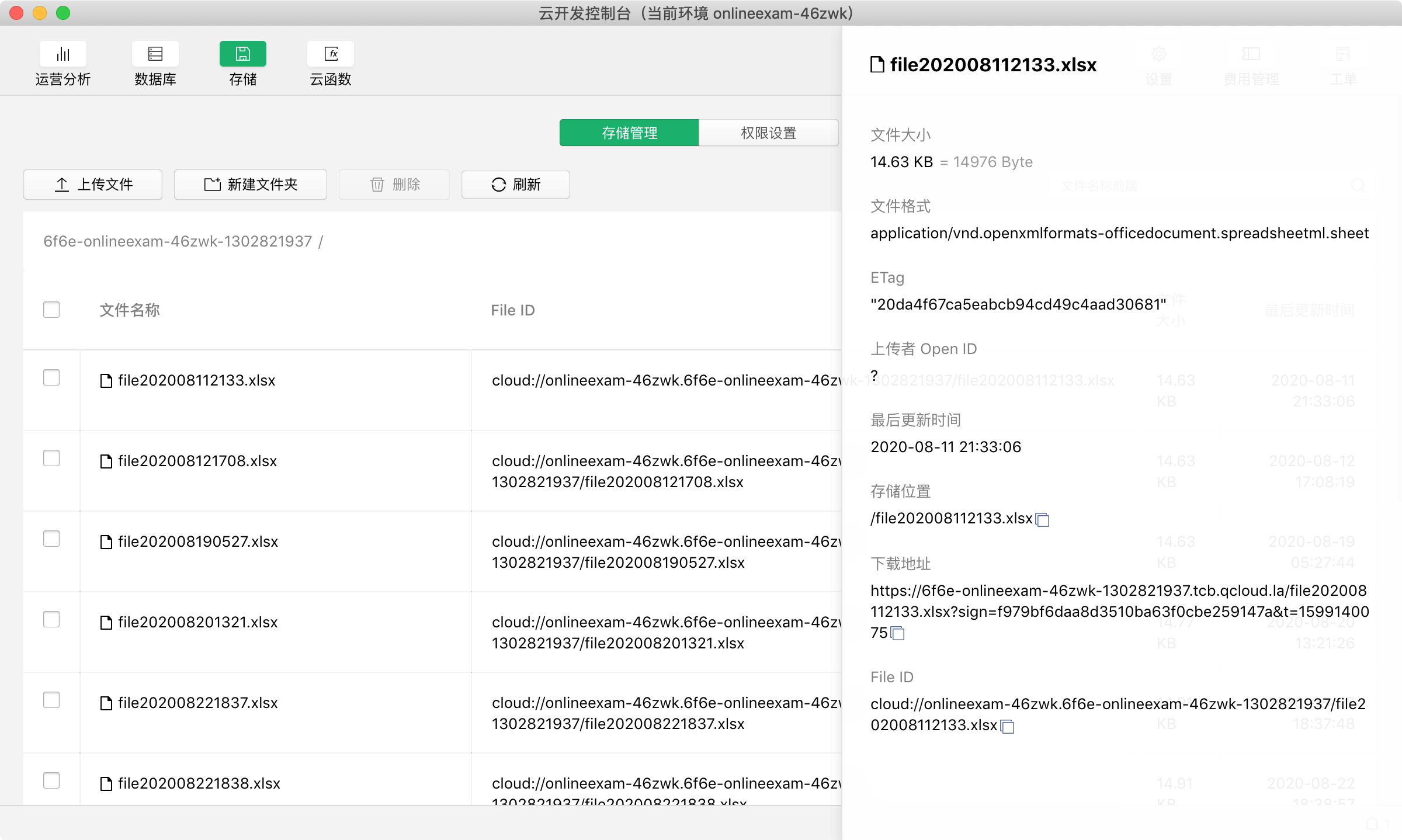Open the 运营分析 analytics icon
The width and height of the screenshot is (1402, 840).
(63, 54)
